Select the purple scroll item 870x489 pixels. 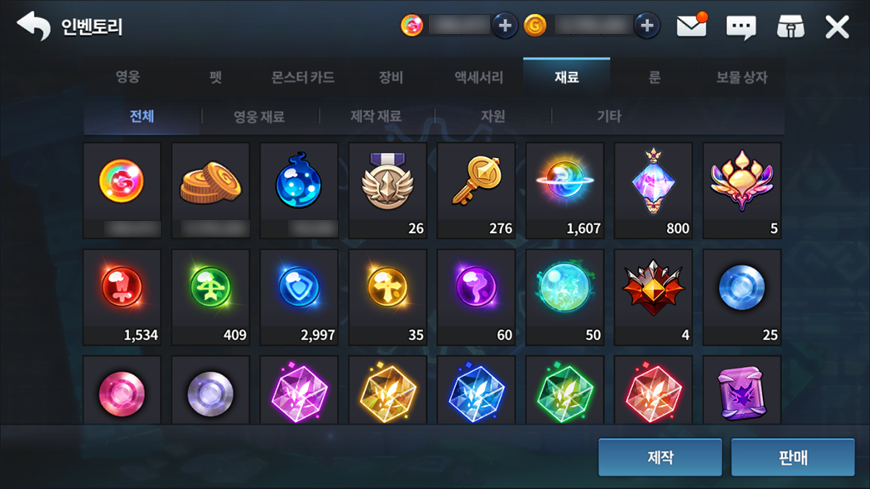pos(742,391)
